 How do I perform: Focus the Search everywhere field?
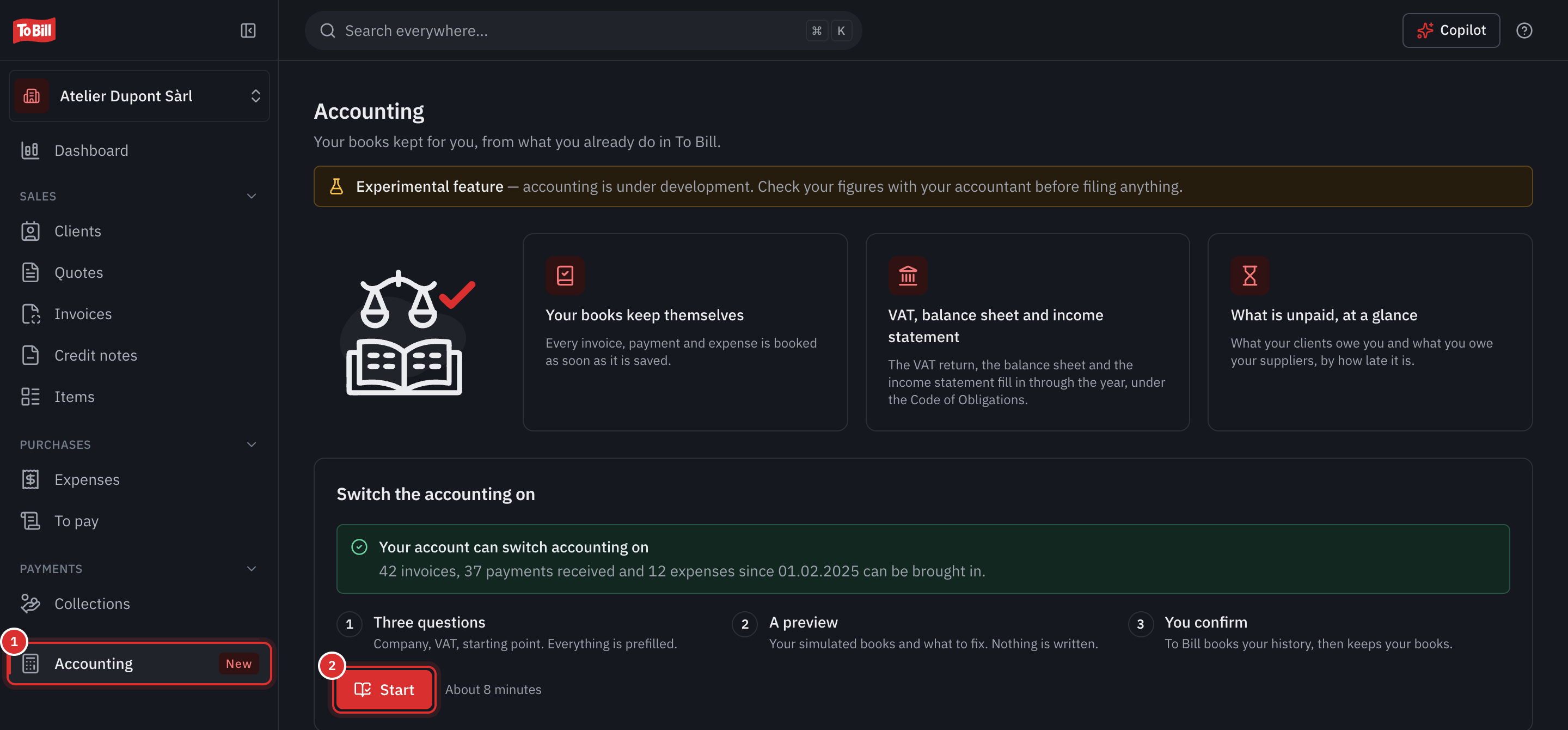pyautogui.click(x=583, y=31)
